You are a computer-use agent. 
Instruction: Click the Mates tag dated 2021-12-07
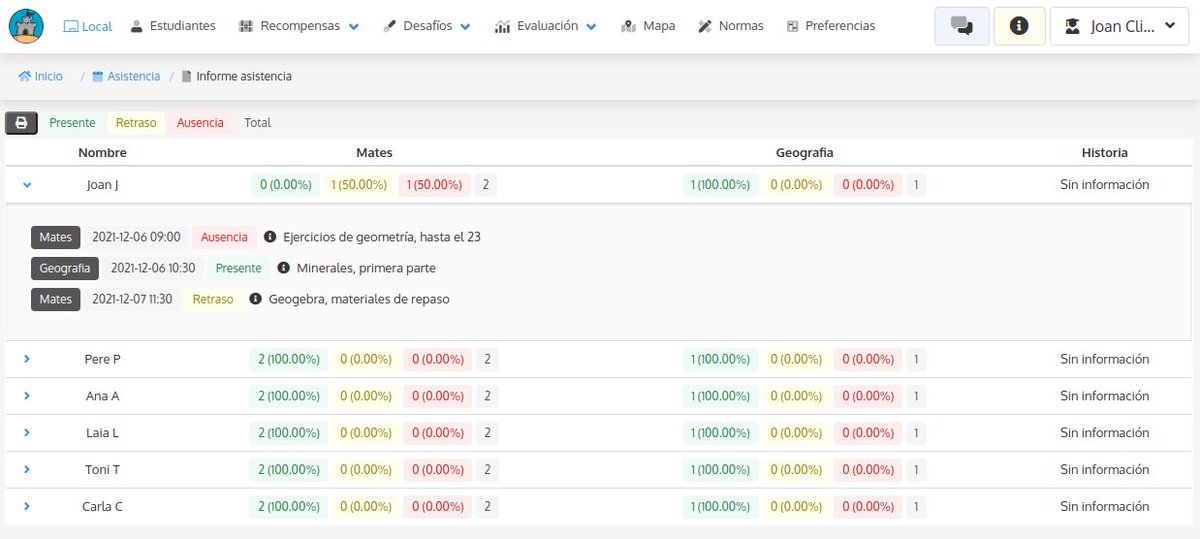coord(56,299)
